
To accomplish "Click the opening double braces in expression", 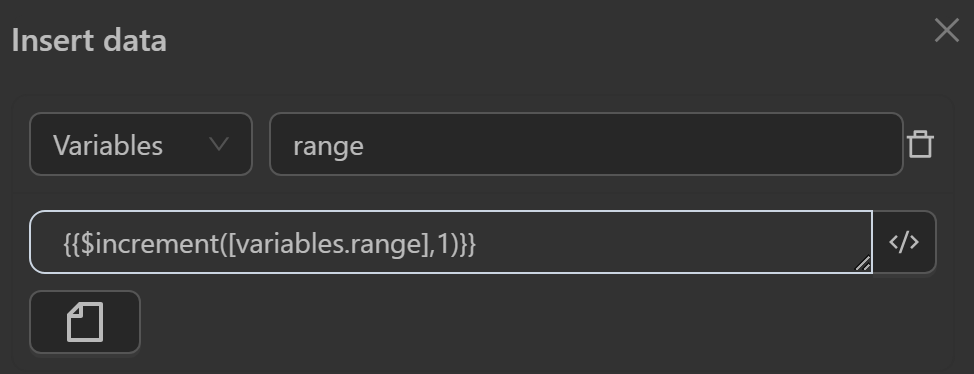I will [72, 244].
